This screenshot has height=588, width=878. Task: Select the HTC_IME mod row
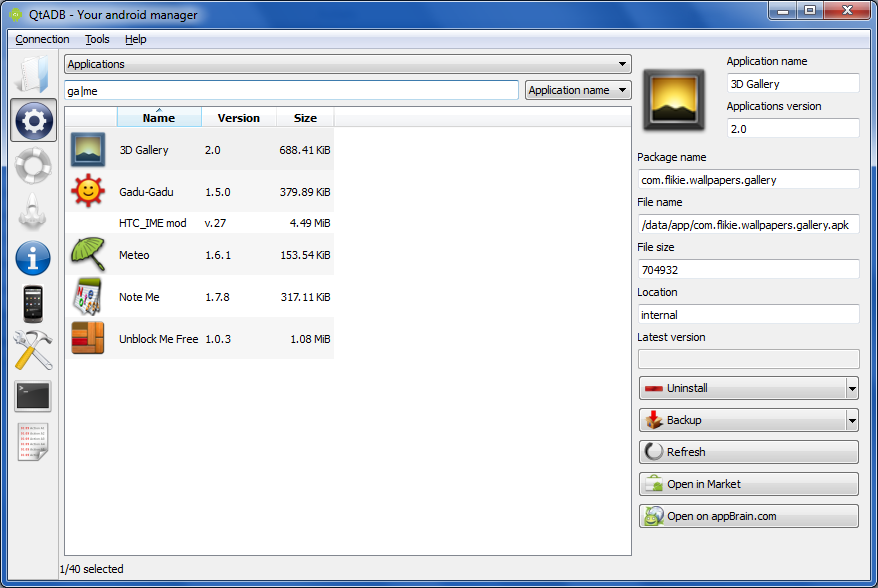[x=200, y=223]
